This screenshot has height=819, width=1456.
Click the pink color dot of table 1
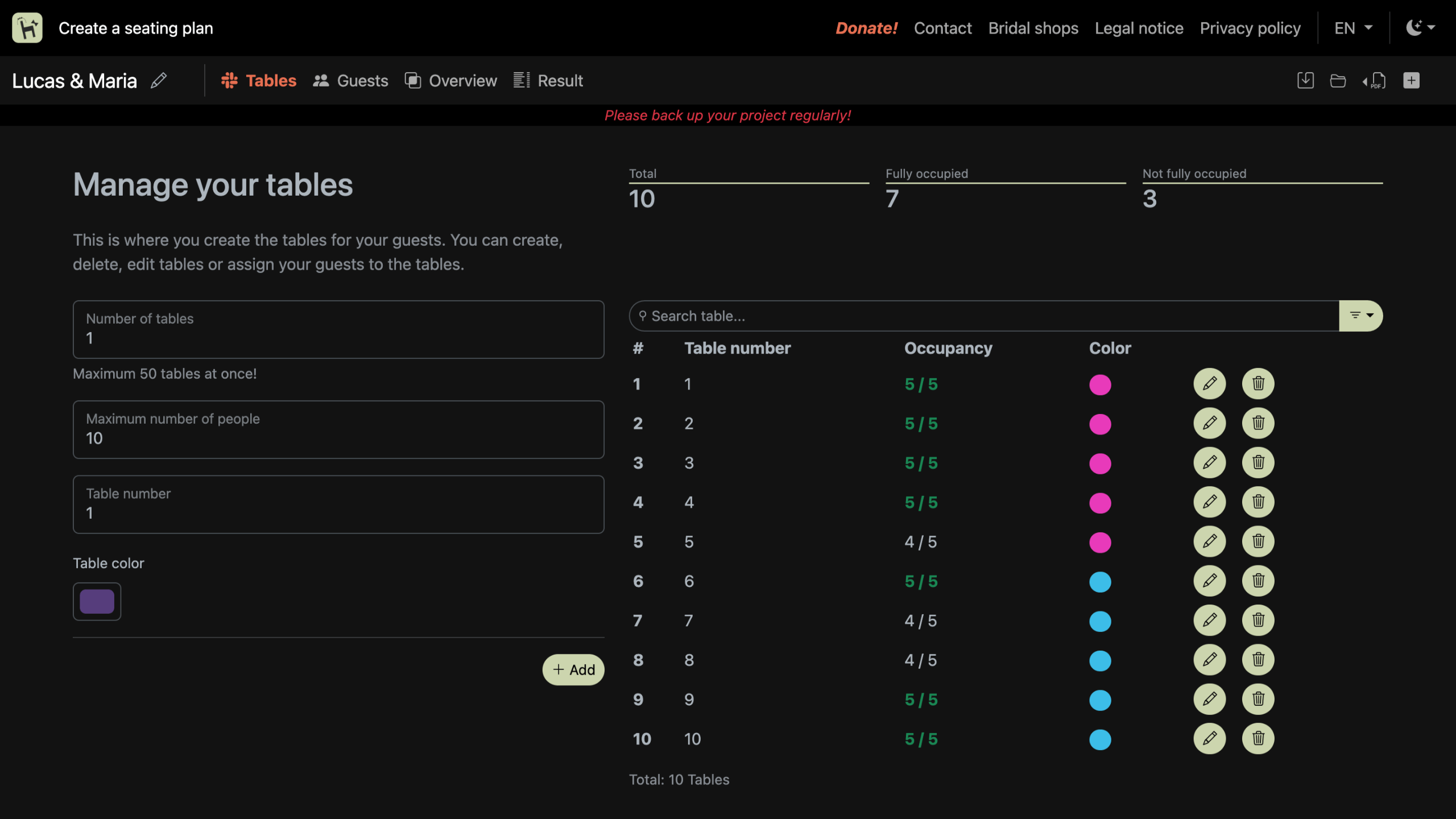[x=1100, y=384]
